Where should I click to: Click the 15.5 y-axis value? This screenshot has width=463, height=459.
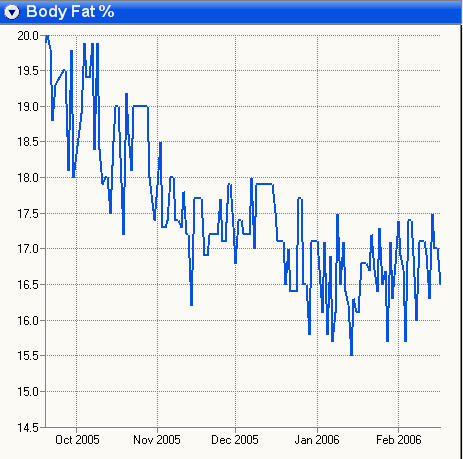28,356
